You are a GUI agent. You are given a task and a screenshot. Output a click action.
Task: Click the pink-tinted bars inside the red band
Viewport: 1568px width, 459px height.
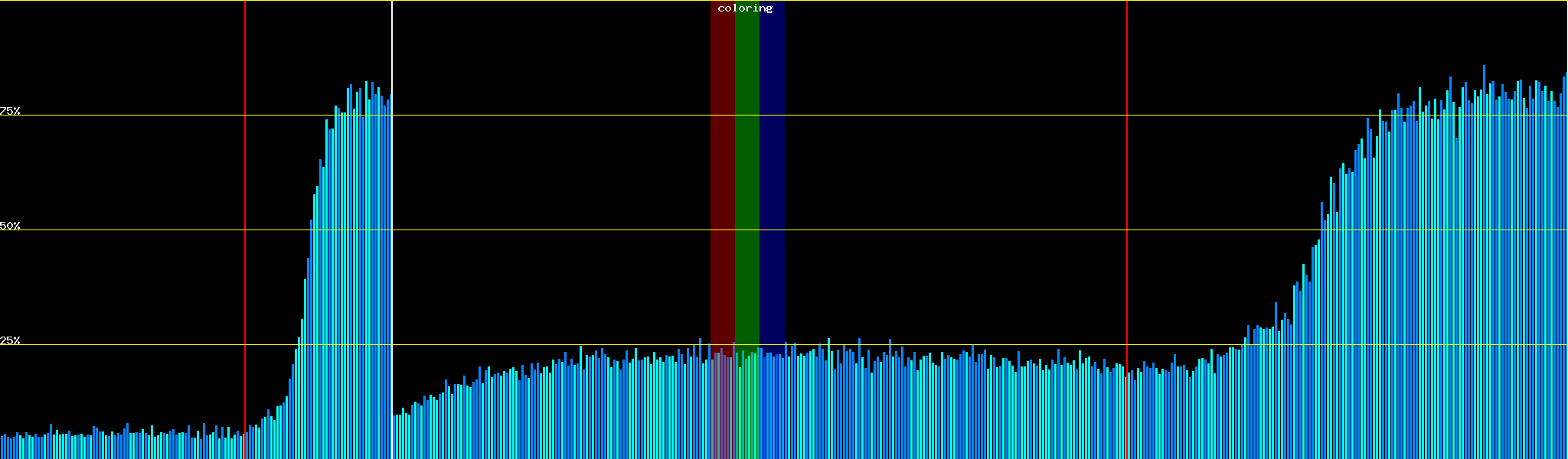[x=722, y=405]
